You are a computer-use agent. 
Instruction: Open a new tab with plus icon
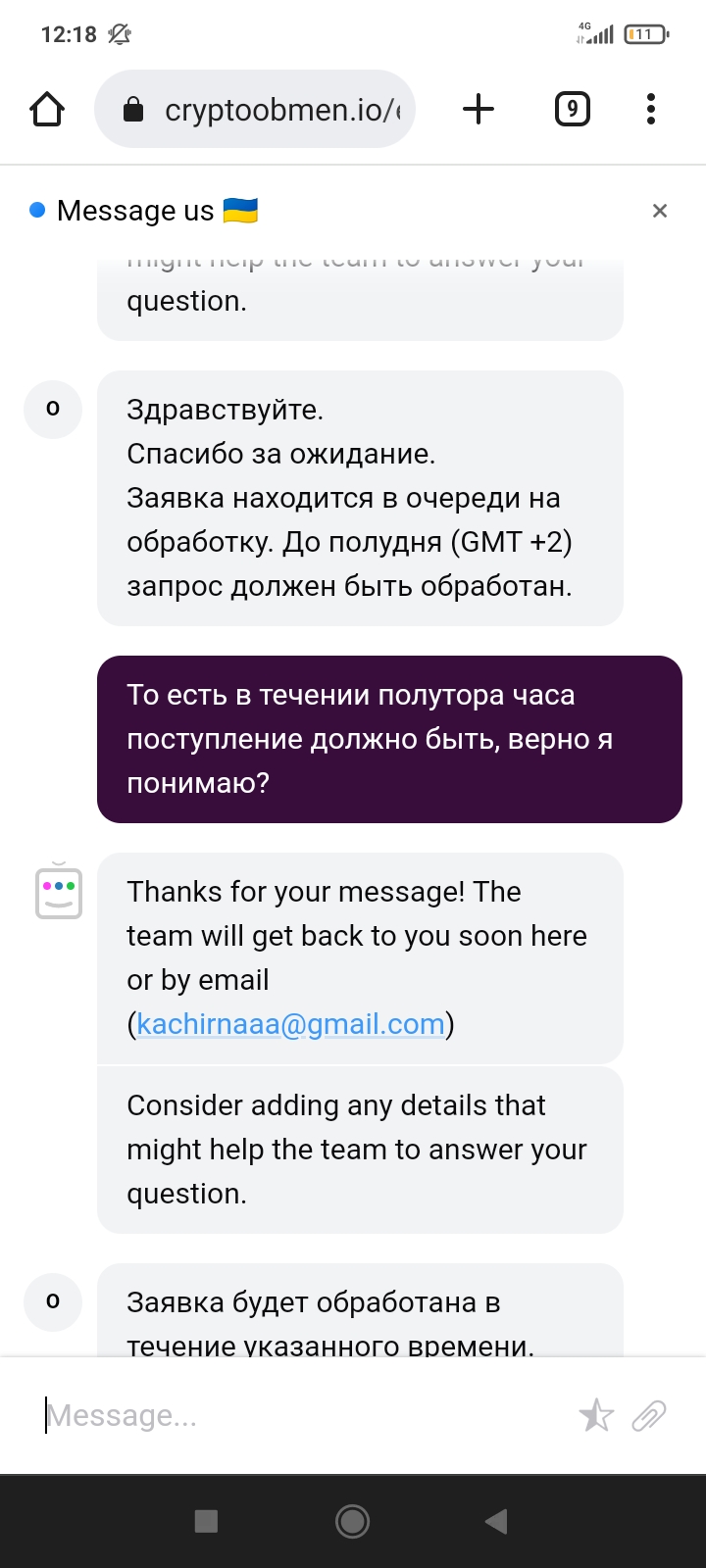(479, 109)
